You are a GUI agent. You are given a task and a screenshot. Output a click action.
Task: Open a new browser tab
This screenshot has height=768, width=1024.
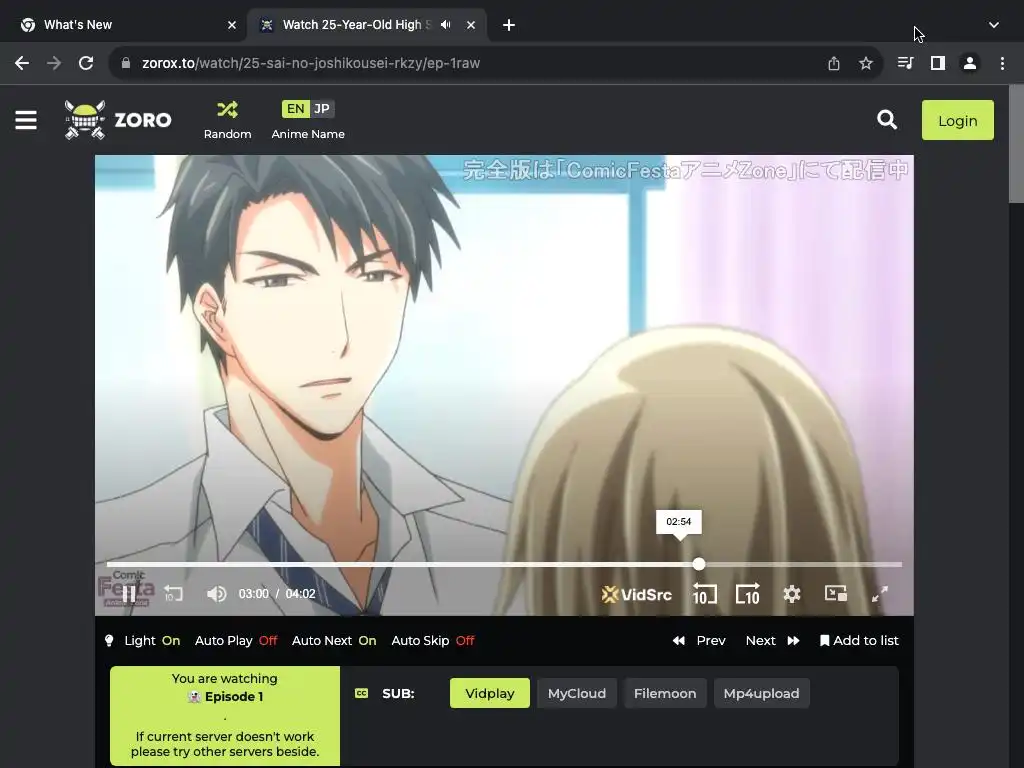tap(509, 25)
